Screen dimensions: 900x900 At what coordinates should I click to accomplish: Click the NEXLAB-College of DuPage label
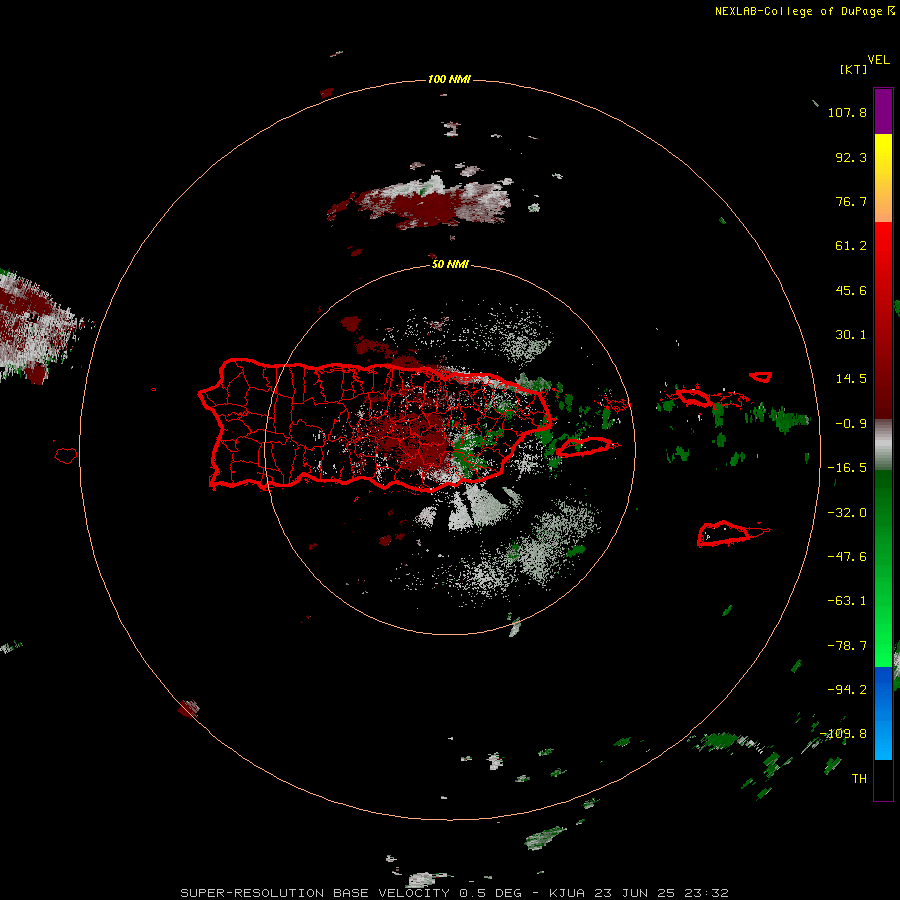click(x=798, y=11)
